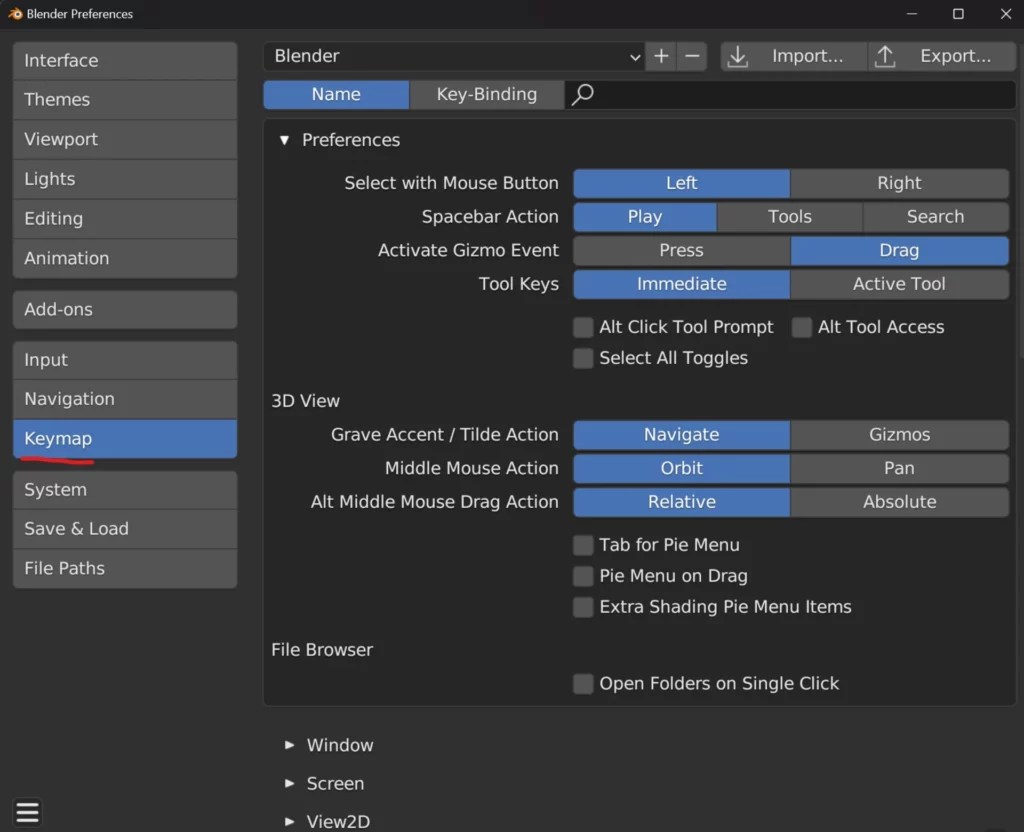This screenshot has width=1024, height=832.
Task: Click the Blender logo in the title bar
Action: (x=14, y=14)
